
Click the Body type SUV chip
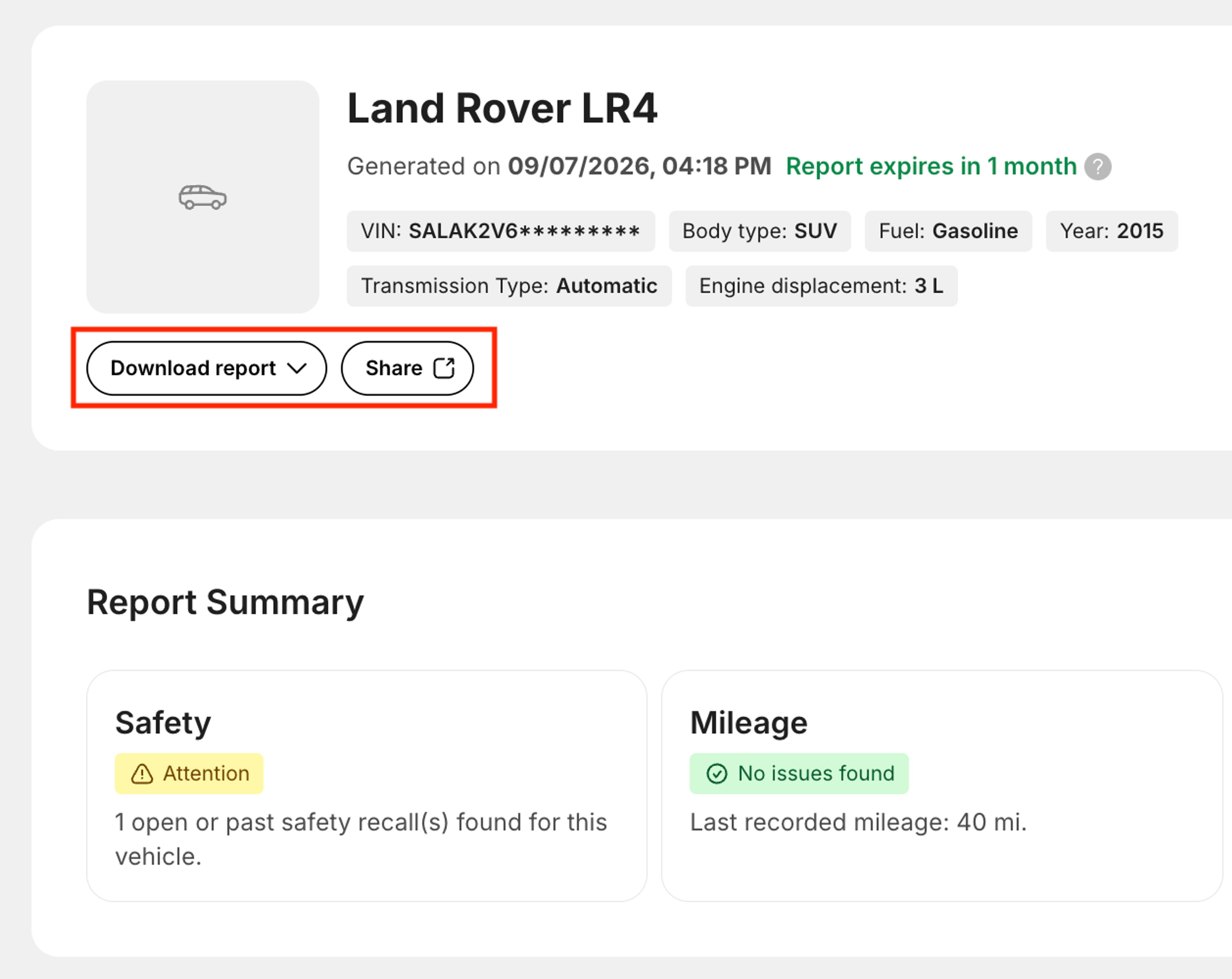759,231
